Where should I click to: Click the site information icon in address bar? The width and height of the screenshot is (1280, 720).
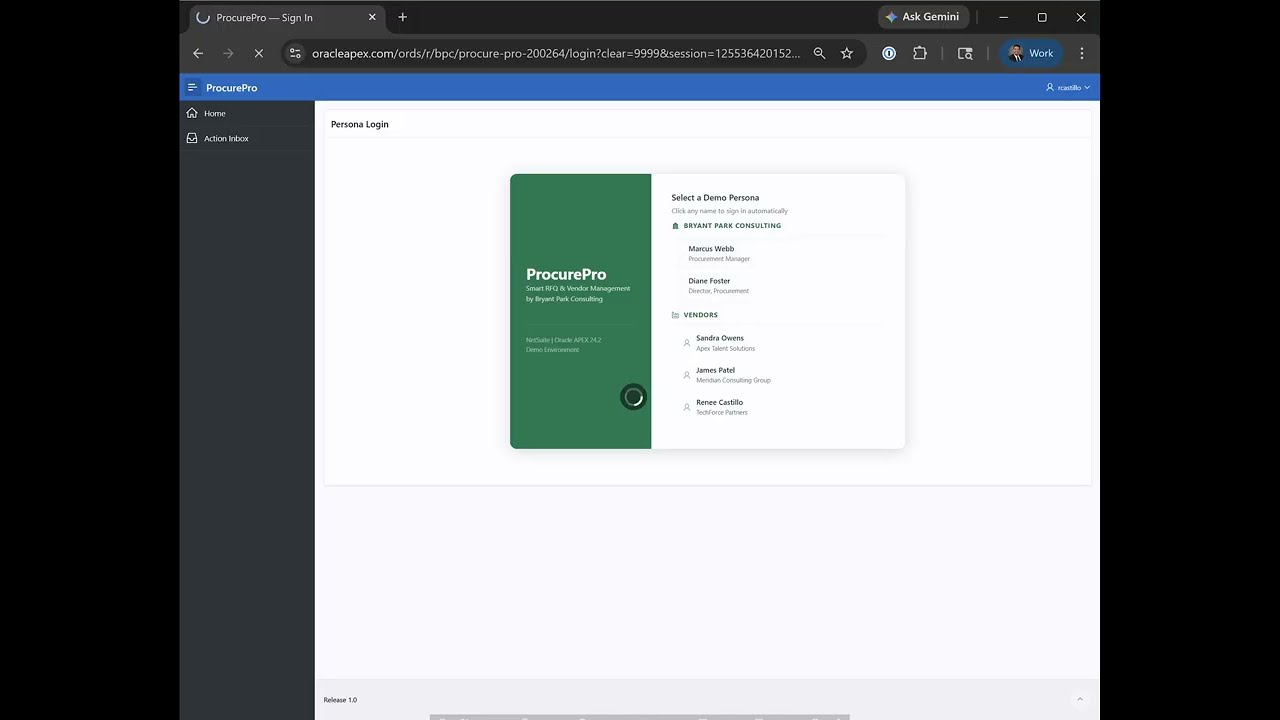tap(295, 53)
